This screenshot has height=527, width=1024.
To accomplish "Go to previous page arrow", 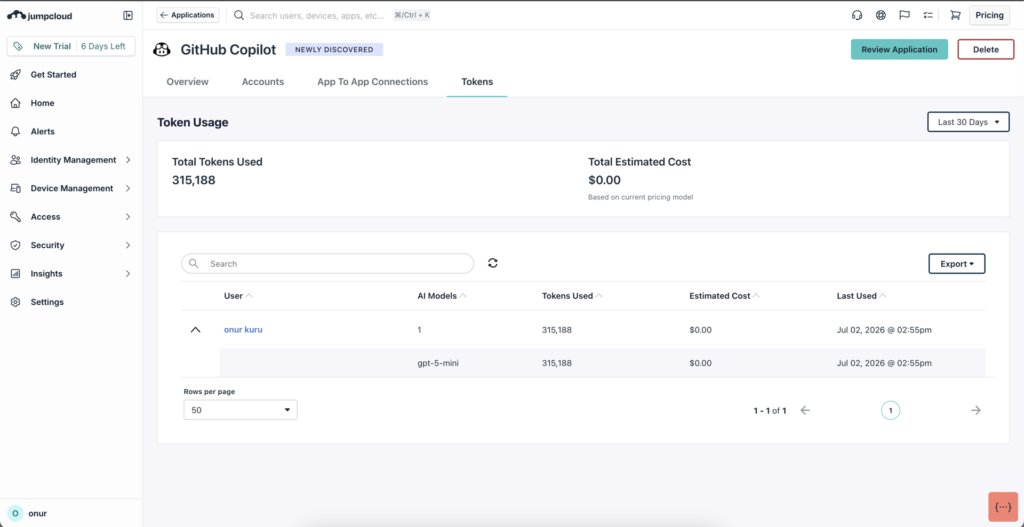I will click(x=805, y=410).
